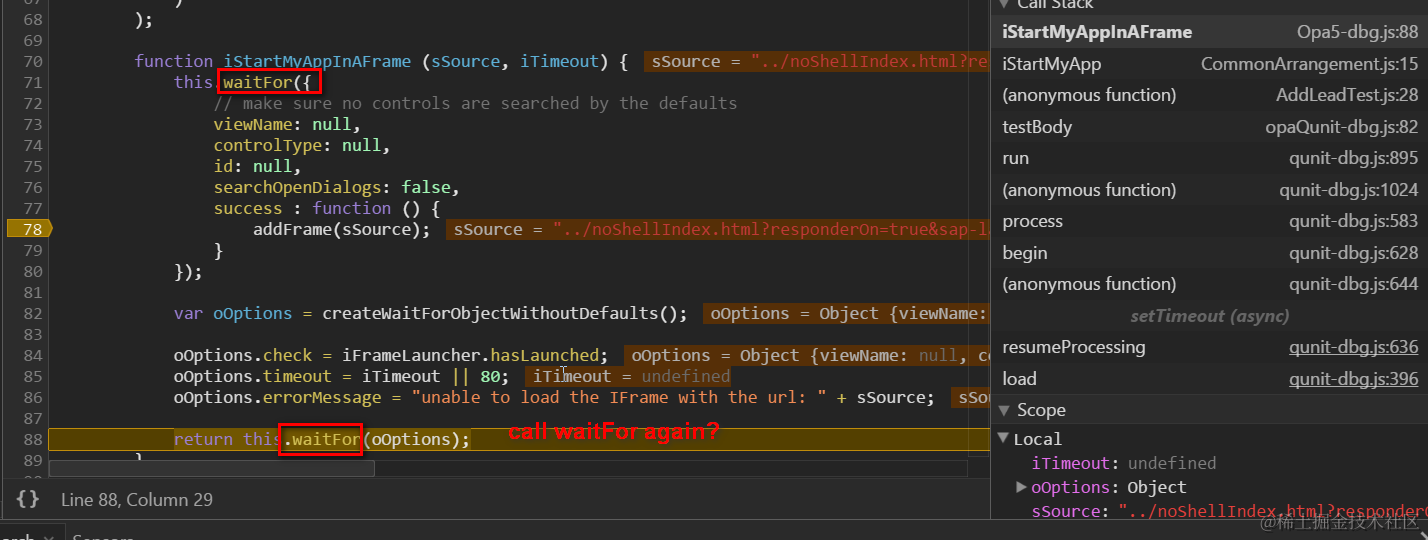
Task: Click line number 84 in the gutter
Action: [x=31, y=355]
